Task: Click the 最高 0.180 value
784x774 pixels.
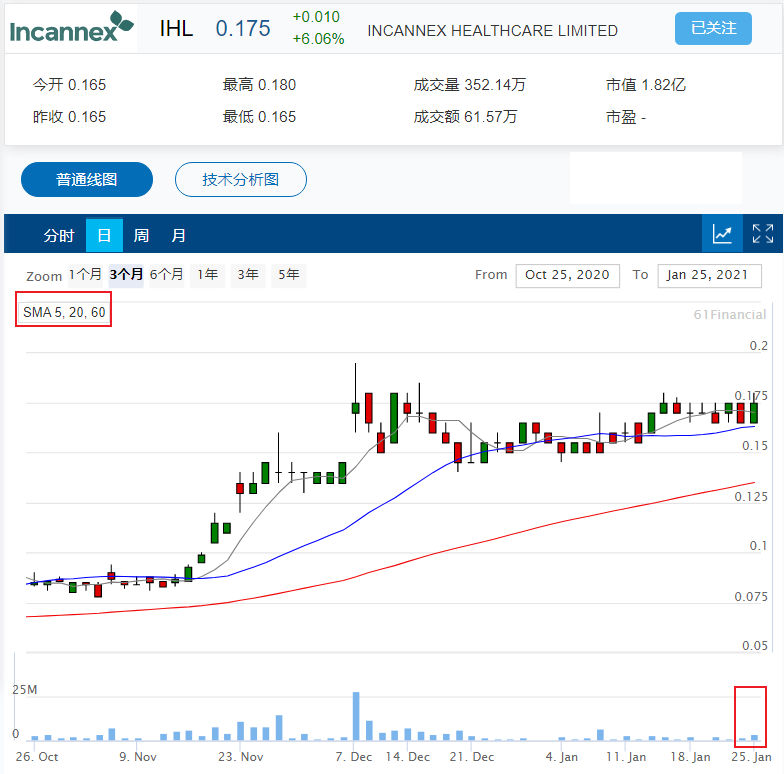Action: click(259, 84)
